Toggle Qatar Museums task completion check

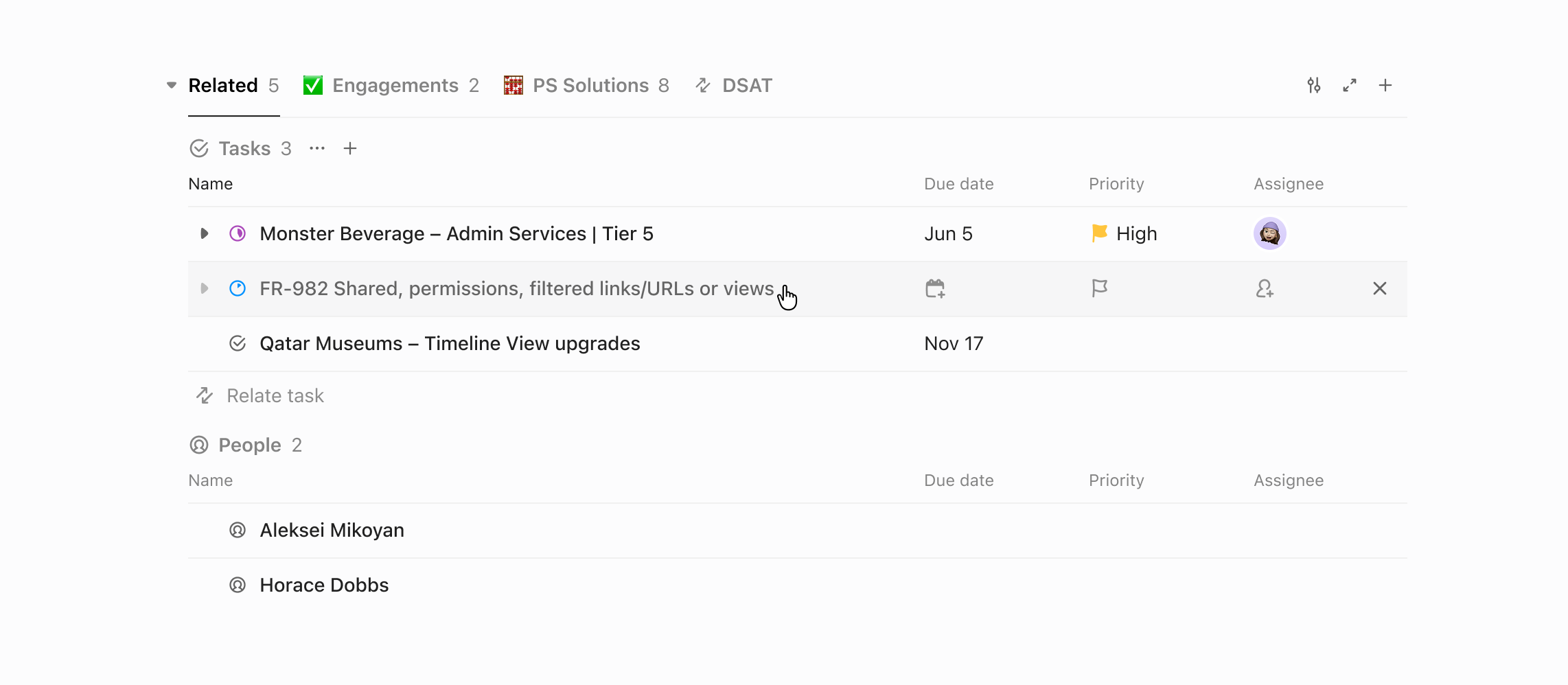tap(238, 343)
